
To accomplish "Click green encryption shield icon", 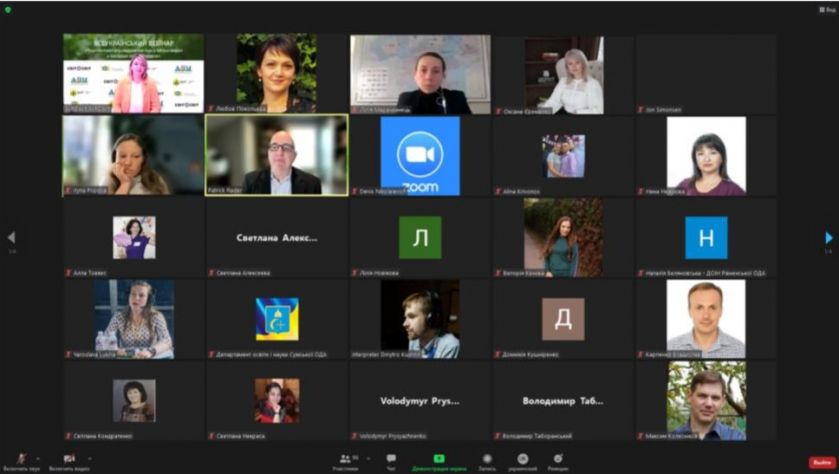I will 7,10.
